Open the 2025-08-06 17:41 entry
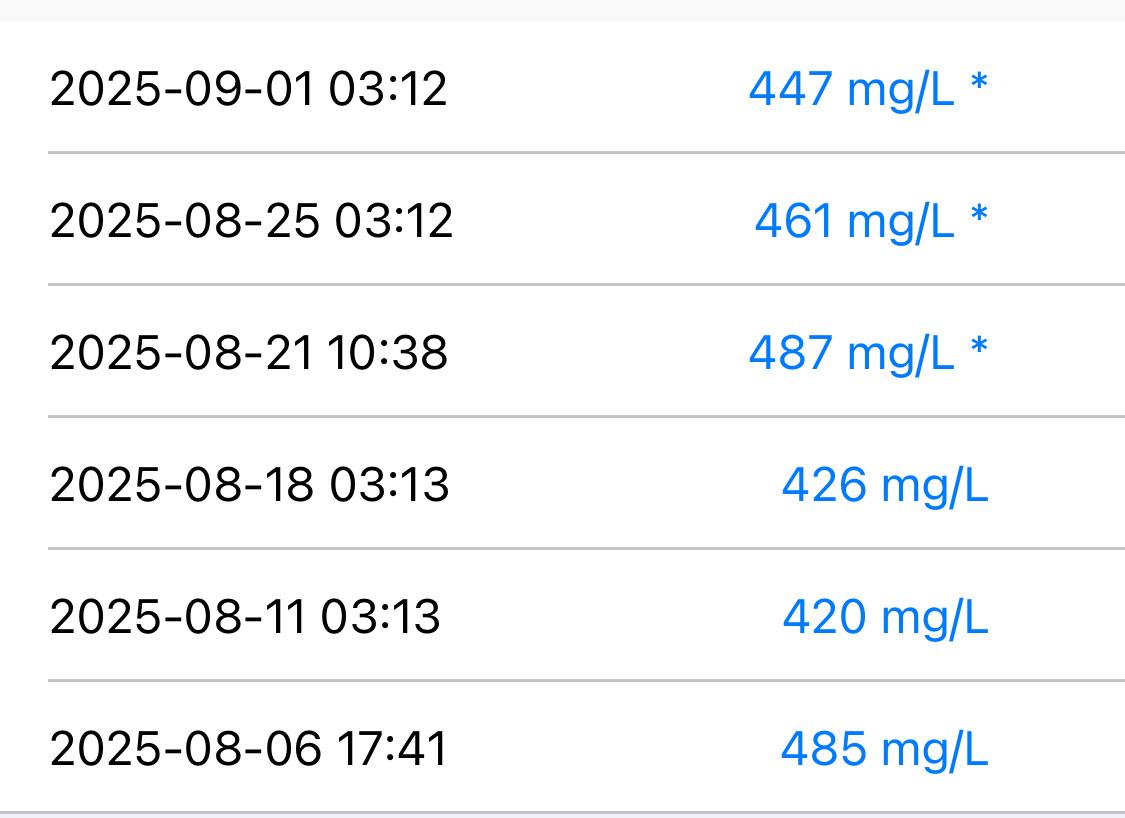Screen dimensions: 1125x818 562,747
